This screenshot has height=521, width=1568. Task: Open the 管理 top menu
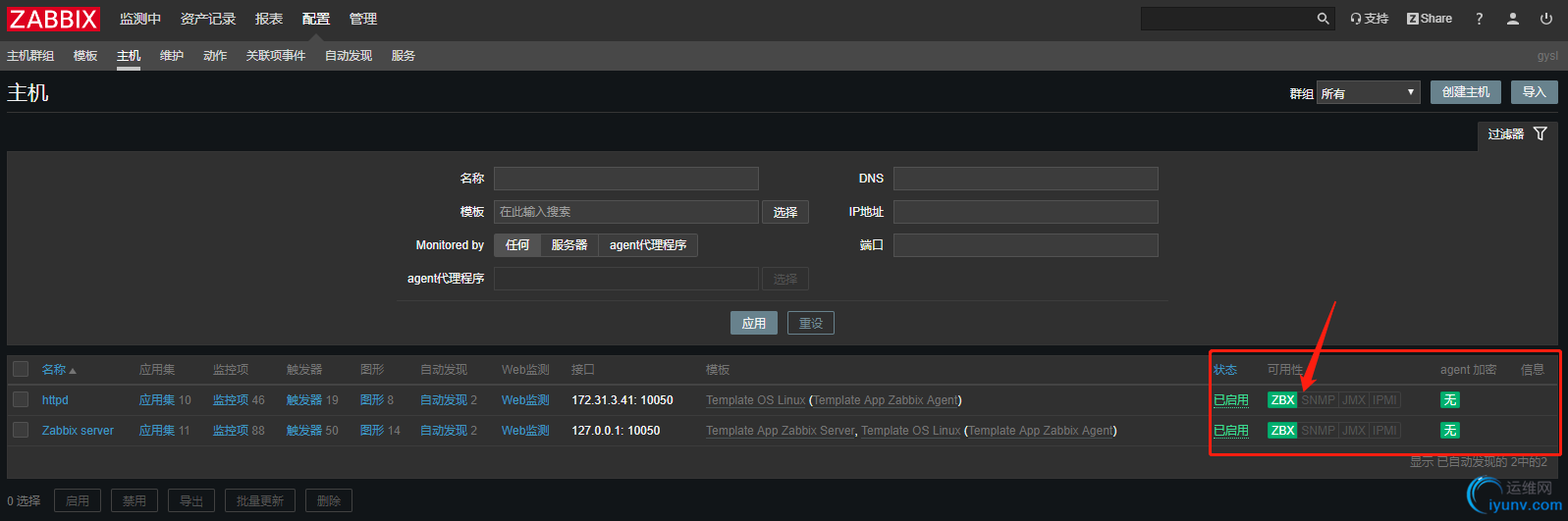tap(363, 19)
